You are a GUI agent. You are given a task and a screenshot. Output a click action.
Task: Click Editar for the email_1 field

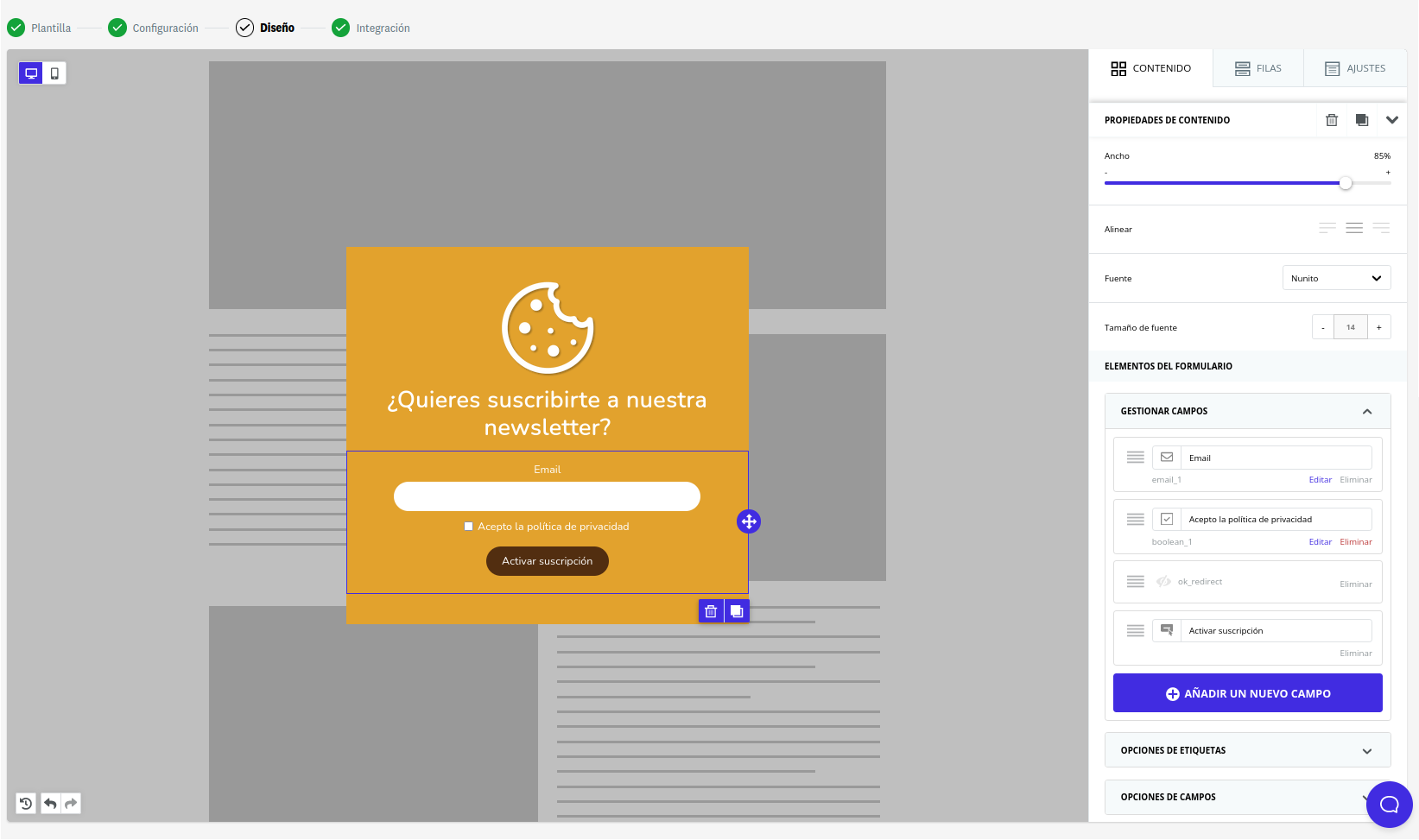(1321, 480)
